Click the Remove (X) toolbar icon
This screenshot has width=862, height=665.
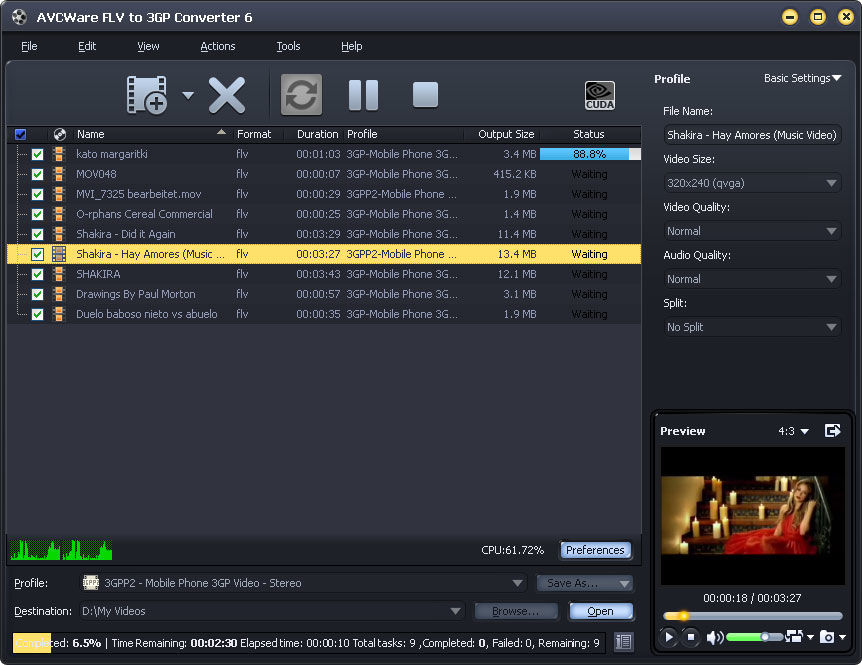coord(226,95)
